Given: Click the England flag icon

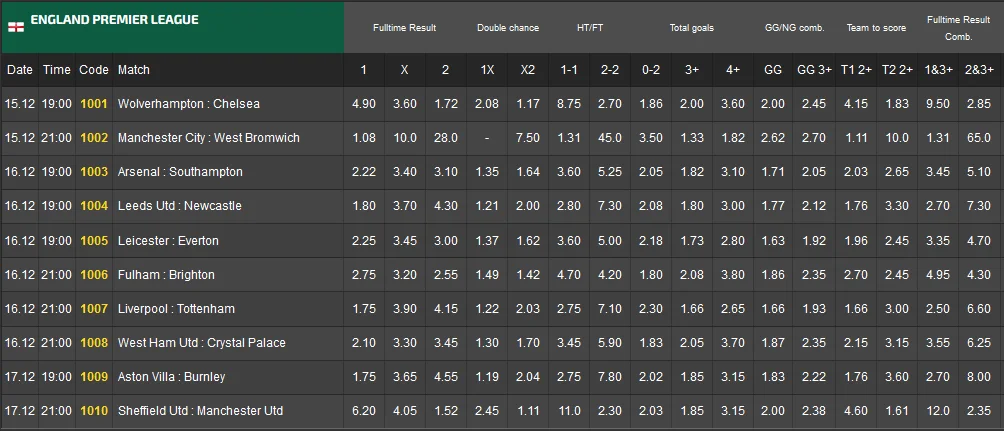Looking at the screenshot, I should point(15,27).
